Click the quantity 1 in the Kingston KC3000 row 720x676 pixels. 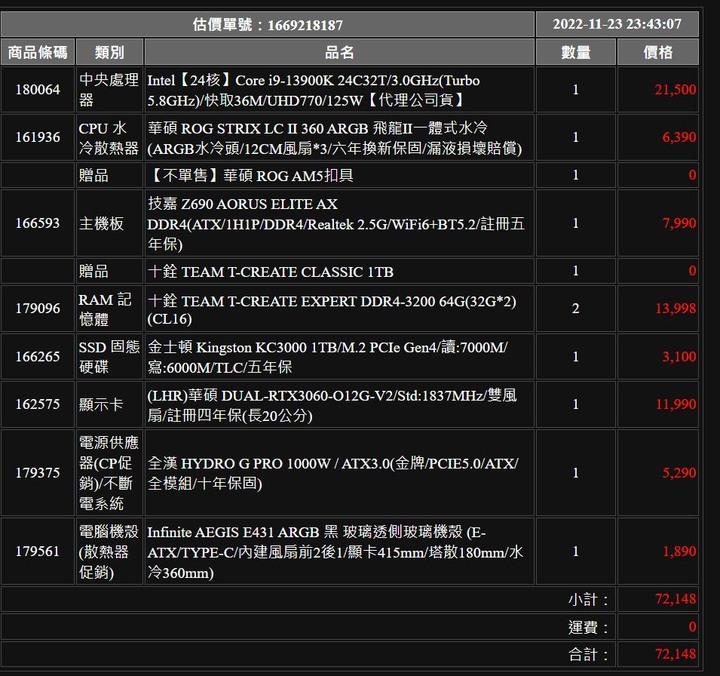(x=576, y=357)
